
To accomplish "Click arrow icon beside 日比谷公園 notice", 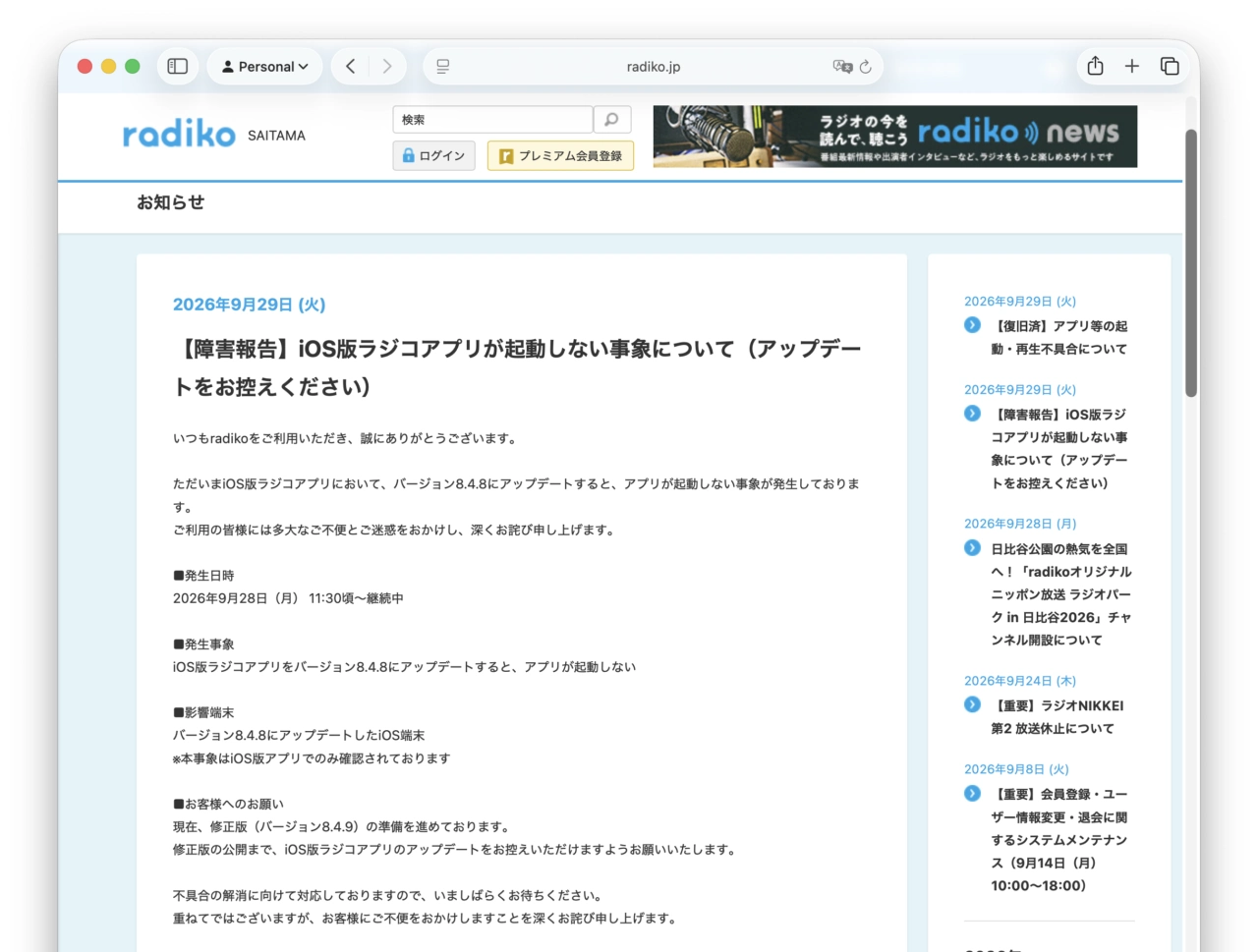I will tap(972, 548).
